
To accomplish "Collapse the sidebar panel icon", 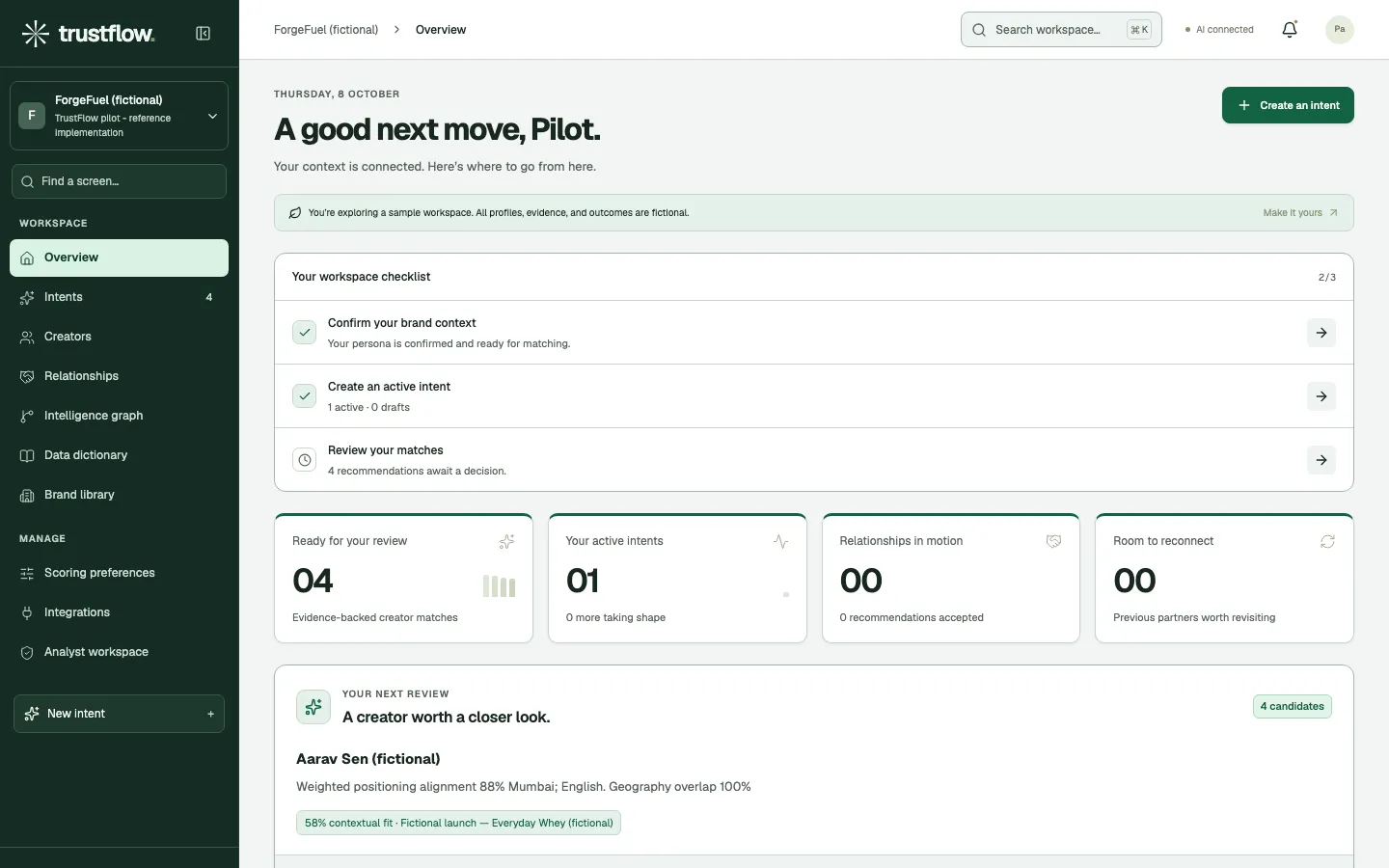I will click(203, 34).
